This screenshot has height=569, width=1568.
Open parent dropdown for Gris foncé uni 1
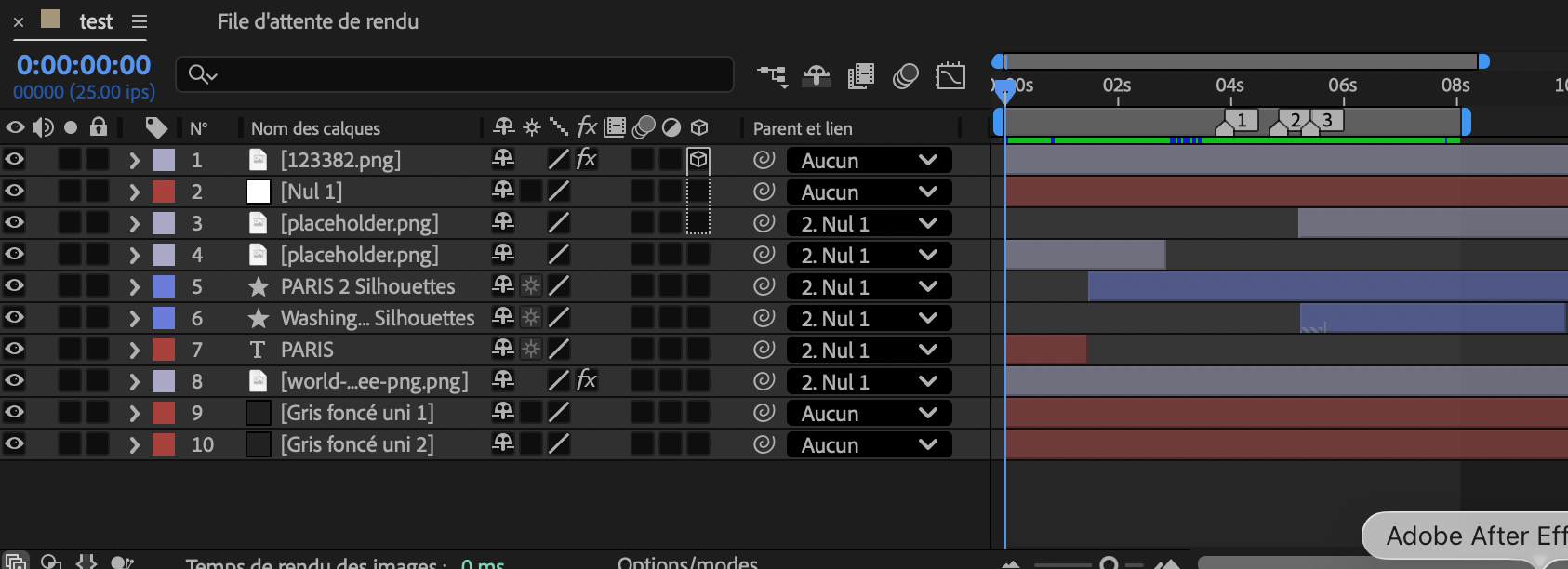pos(869,413)
